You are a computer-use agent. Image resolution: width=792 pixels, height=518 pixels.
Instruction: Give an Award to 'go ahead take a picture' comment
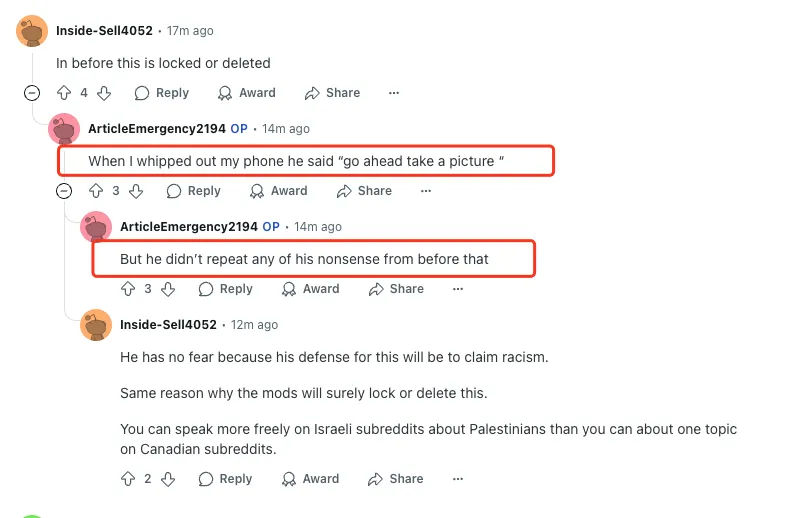[278, 191]
